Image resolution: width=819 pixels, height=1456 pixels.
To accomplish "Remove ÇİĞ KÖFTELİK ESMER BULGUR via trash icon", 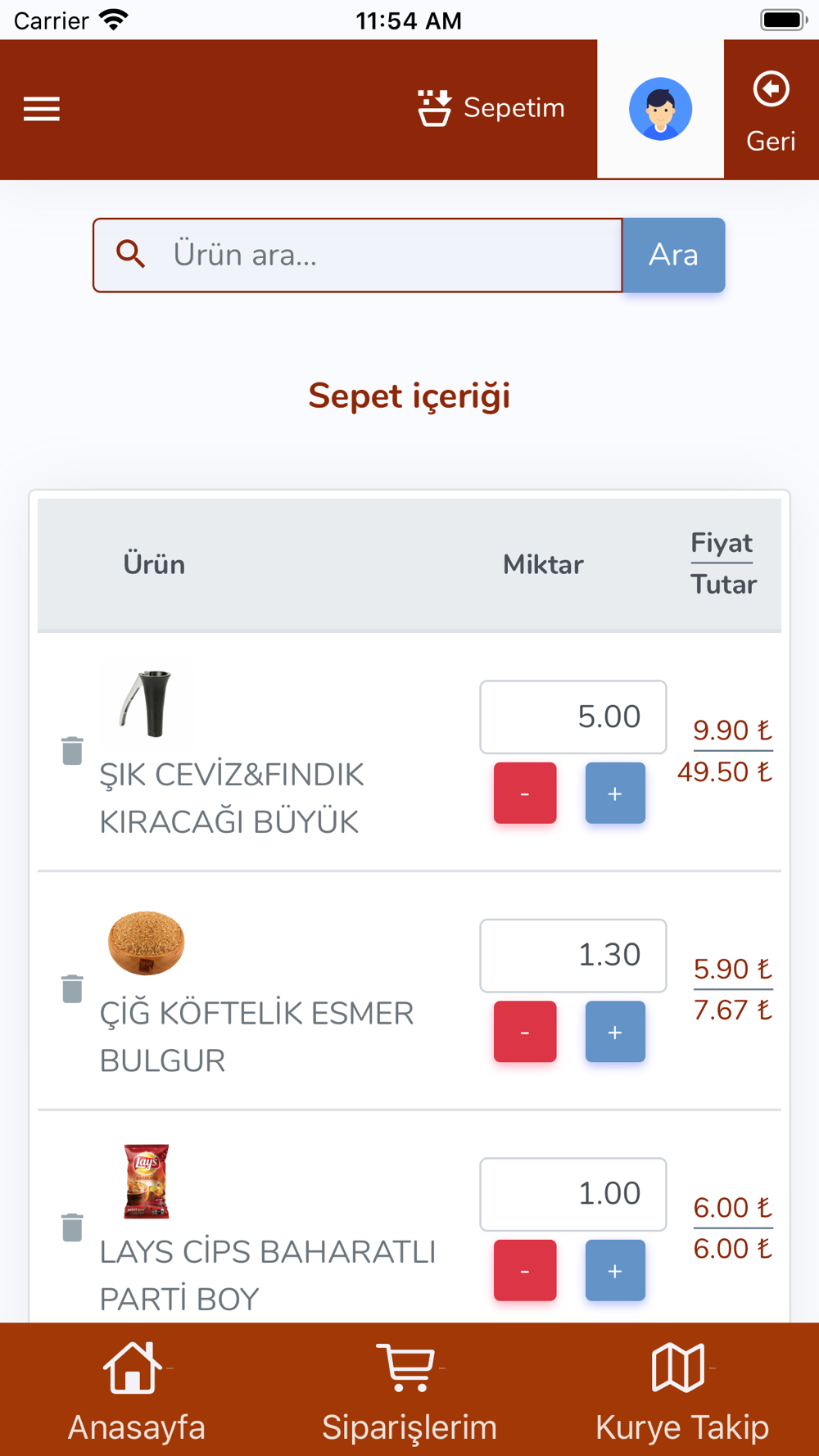I will 72,988.
